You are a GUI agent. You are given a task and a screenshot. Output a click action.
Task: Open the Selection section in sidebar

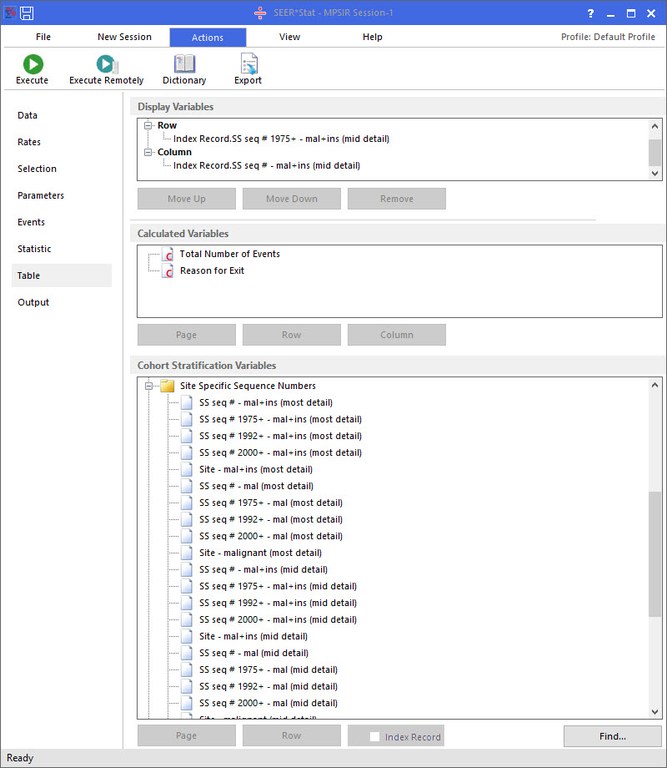click(37, 169)
